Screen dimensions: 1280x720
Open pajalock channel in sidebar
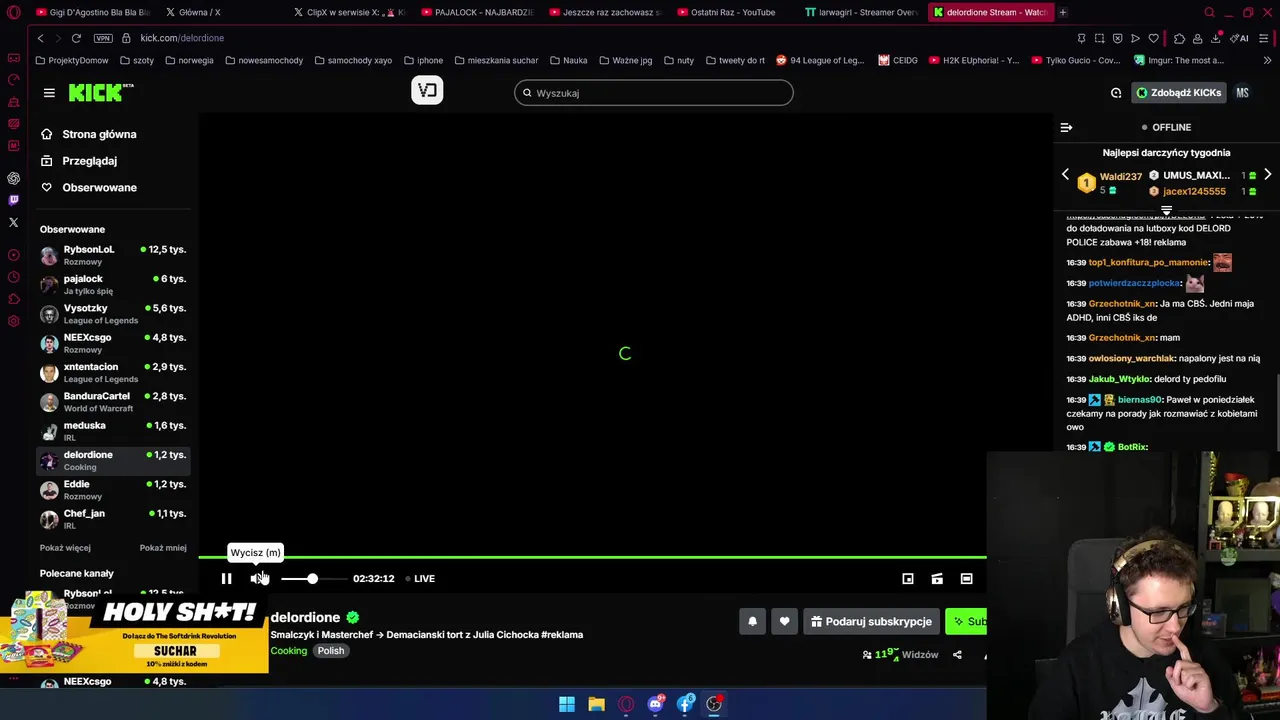pos(113,284)
